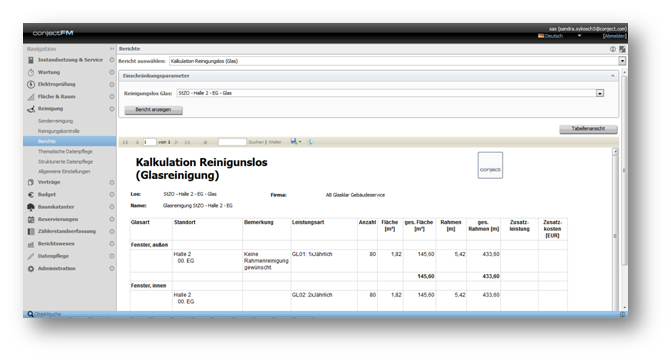Expand the Verträge section toggle

click(x=112, y=183)
